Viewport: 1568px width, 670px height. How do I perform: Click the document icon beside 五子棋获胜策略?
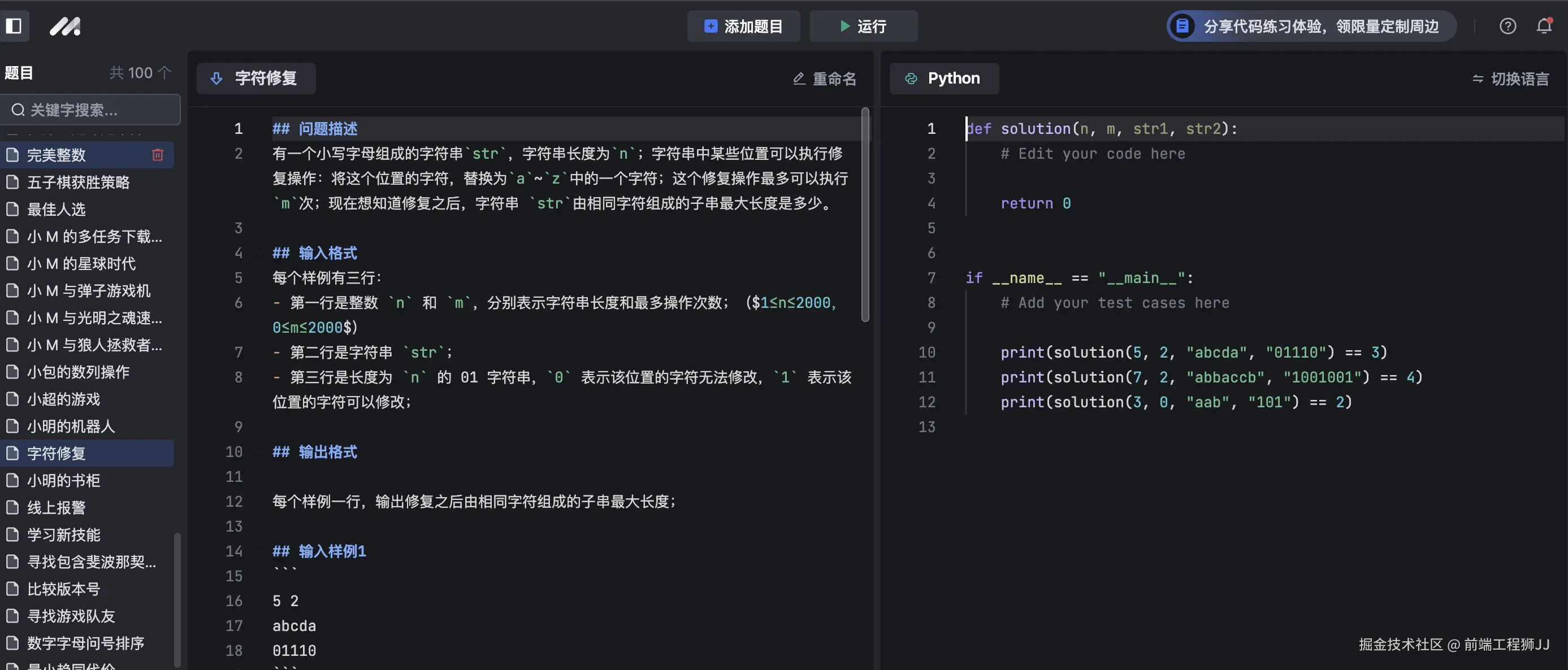pos(13,182)
